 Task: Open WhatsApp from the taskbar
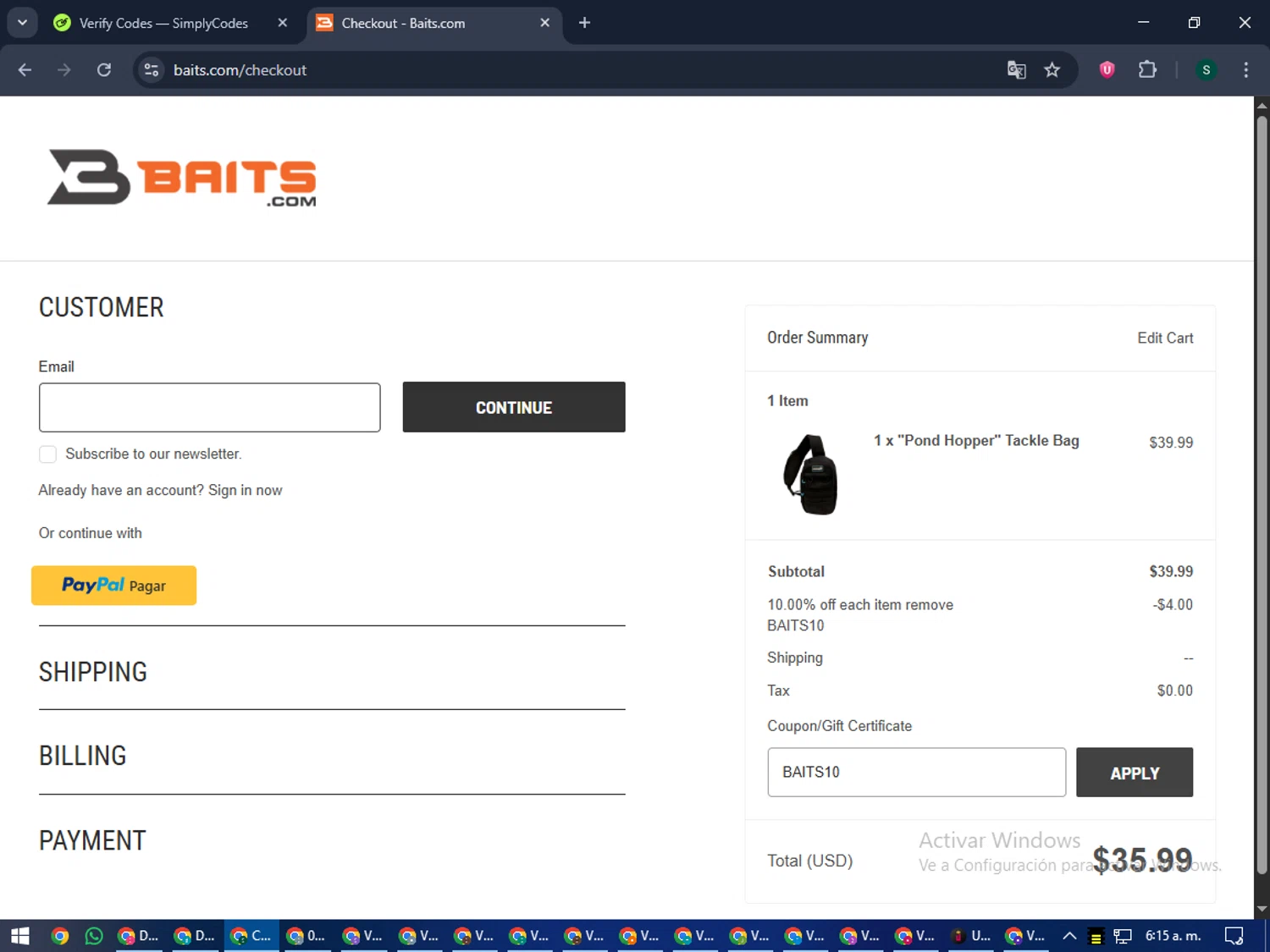[93, 936]
